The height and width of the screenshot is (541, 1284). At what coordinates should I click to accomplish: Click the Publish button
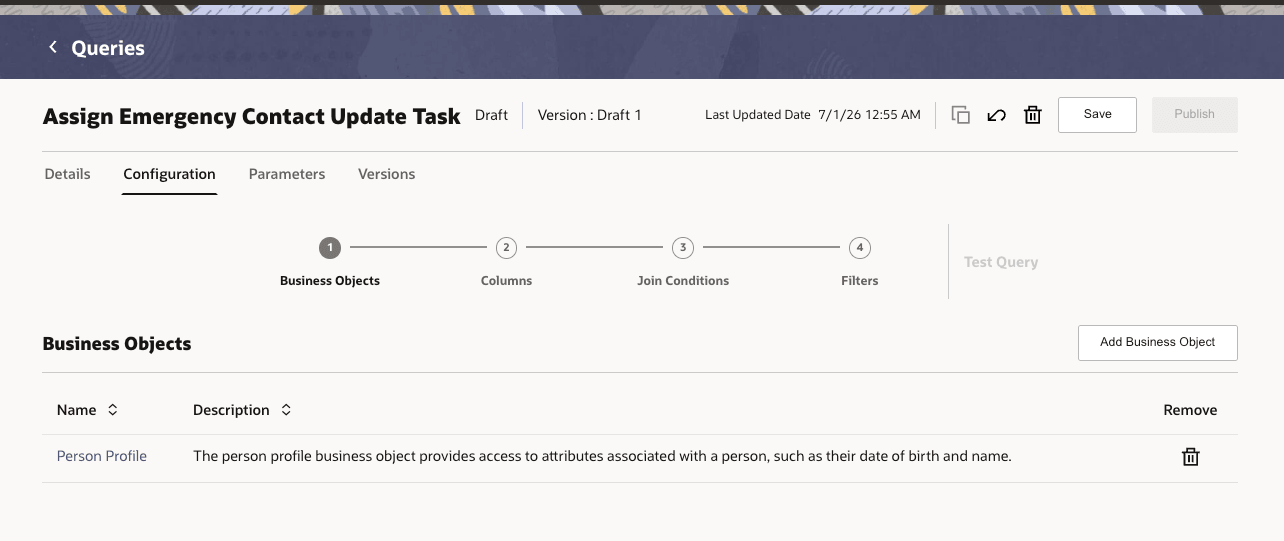[x=1194, y=115]
